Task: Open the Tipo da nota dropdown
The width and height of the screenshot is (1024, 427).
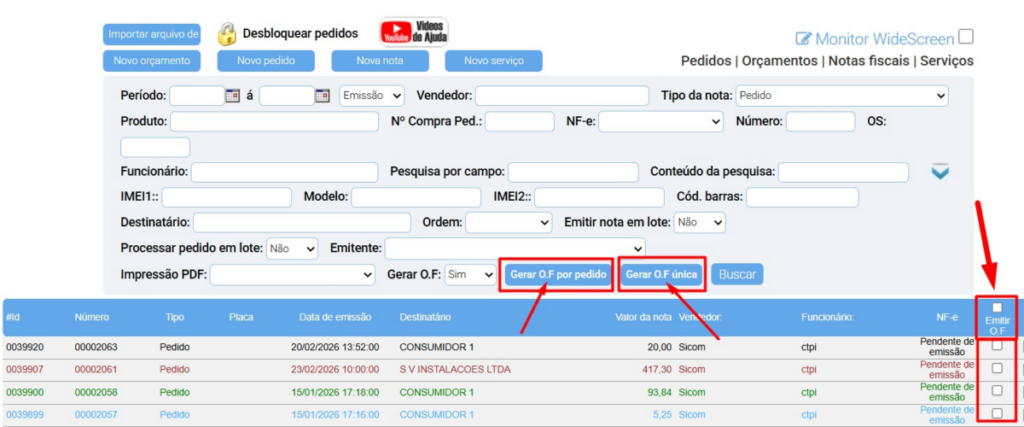Action: pos(842,95)
